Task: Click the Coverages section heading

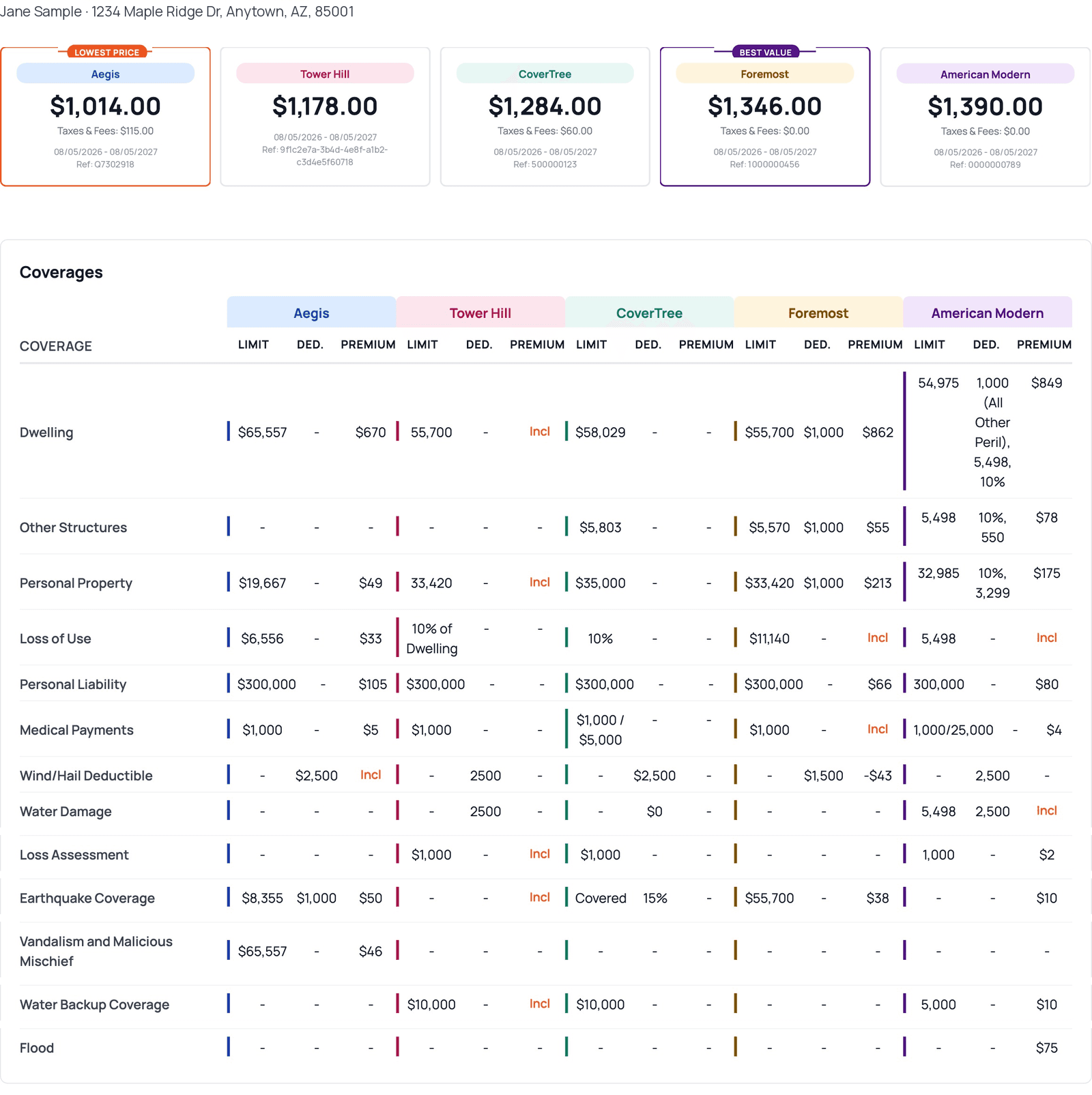Action: coord(61,272)
